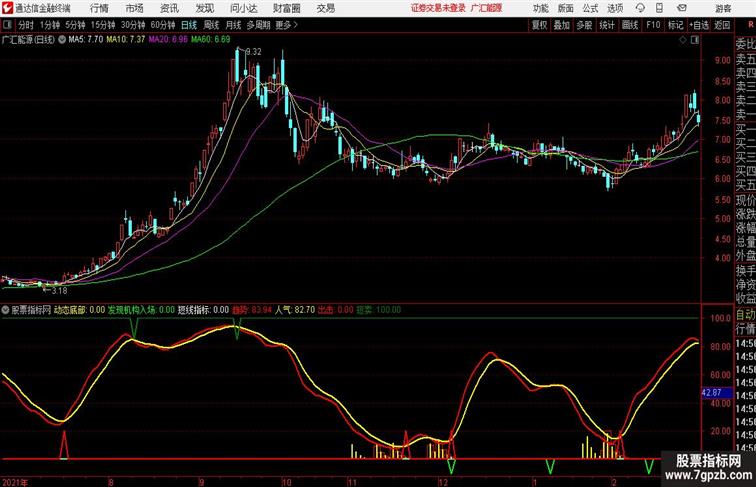756x487 pixels.
Task: Click the 短线指标: 0.00 label
Action: pyautogui.click(x=203, y=310)
